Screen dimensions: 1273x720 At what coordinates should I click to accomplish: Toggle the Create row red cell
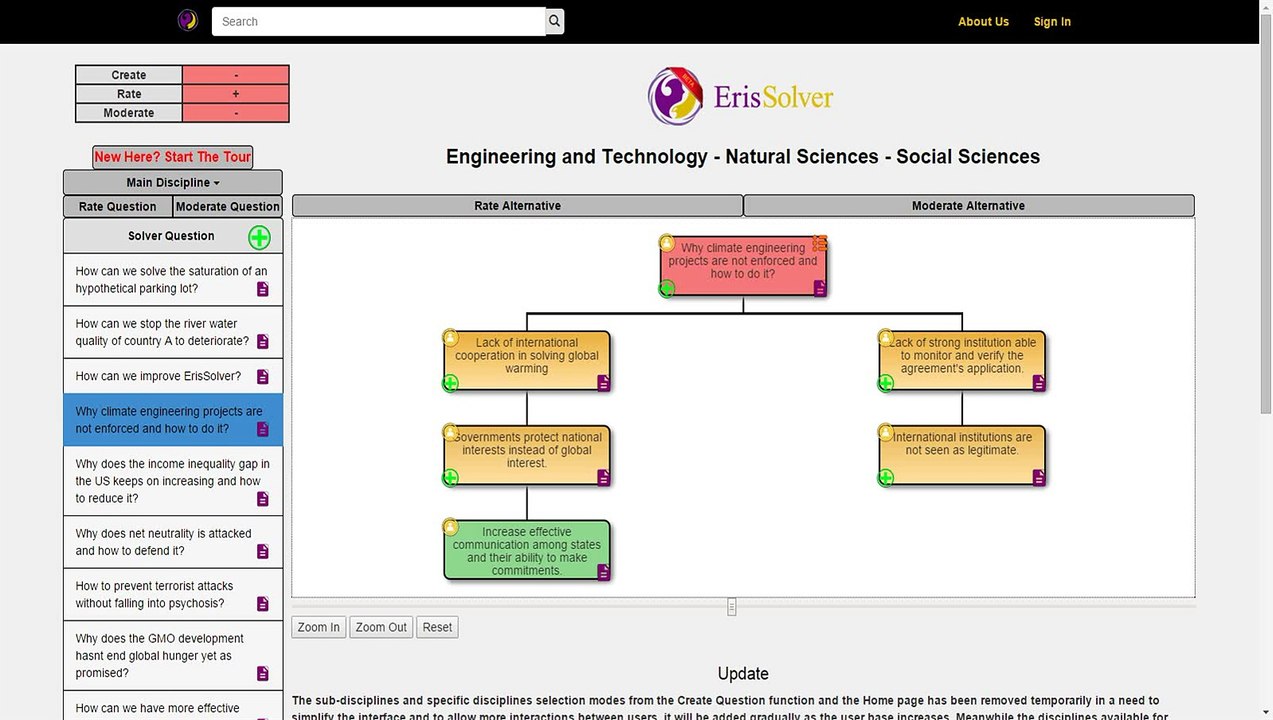(236, 75)
